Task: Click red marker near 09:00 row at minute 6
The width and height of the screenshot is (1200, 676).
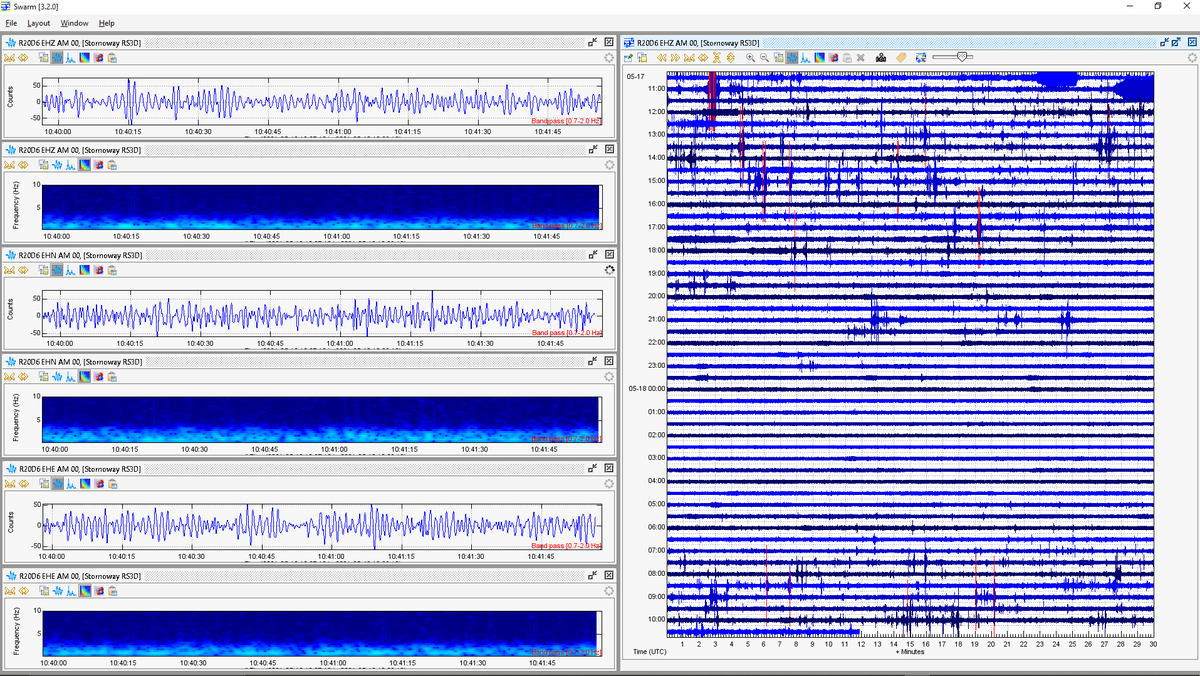Action: coord(766,586)
